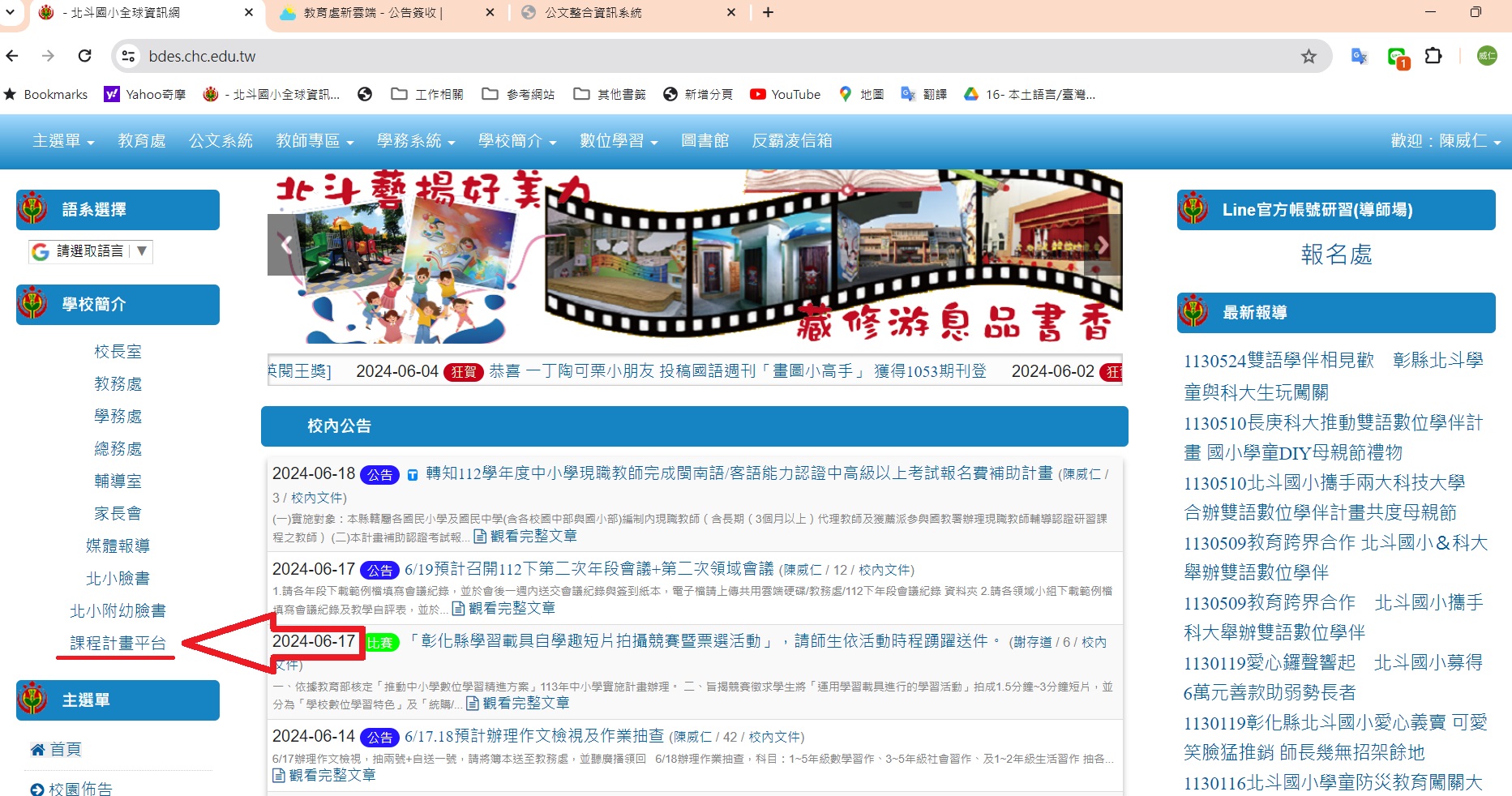Expand 學務系統 dropdown menu
Viewport: 1512px width, 796px height.
[x=417, y=141]
